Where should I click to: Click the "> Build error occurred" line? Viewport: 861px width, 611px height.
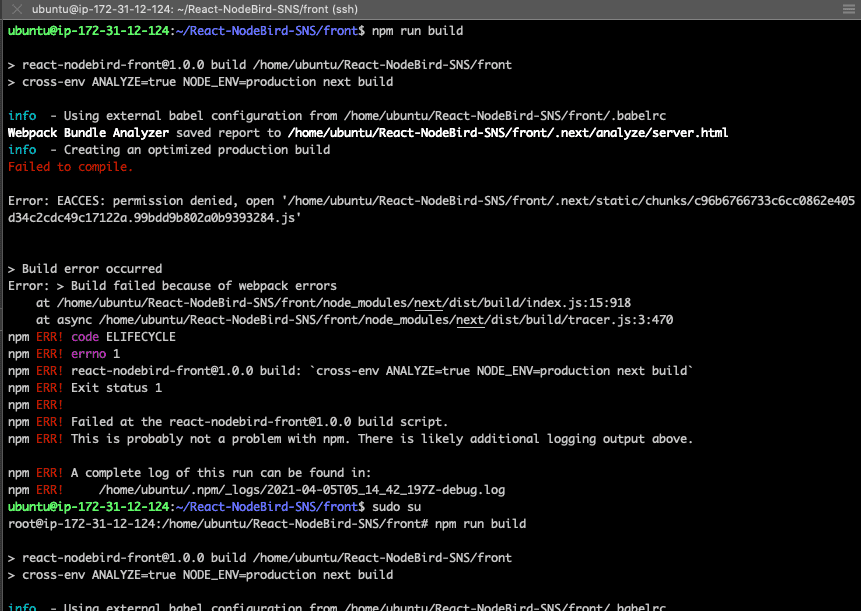coord(85,269)
